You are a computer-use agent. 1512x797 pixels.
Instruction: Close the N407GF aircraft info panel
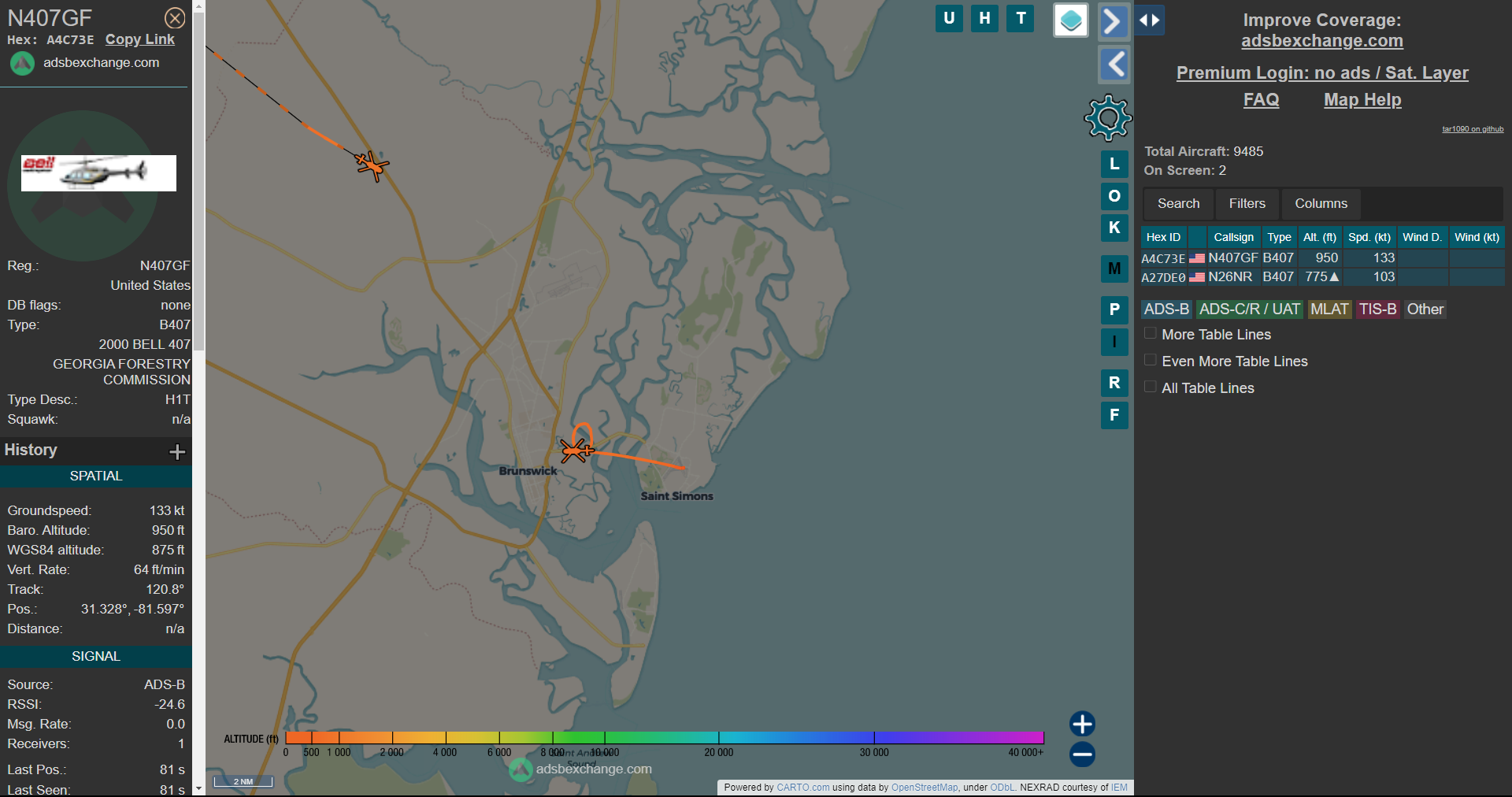coord(175,18)
